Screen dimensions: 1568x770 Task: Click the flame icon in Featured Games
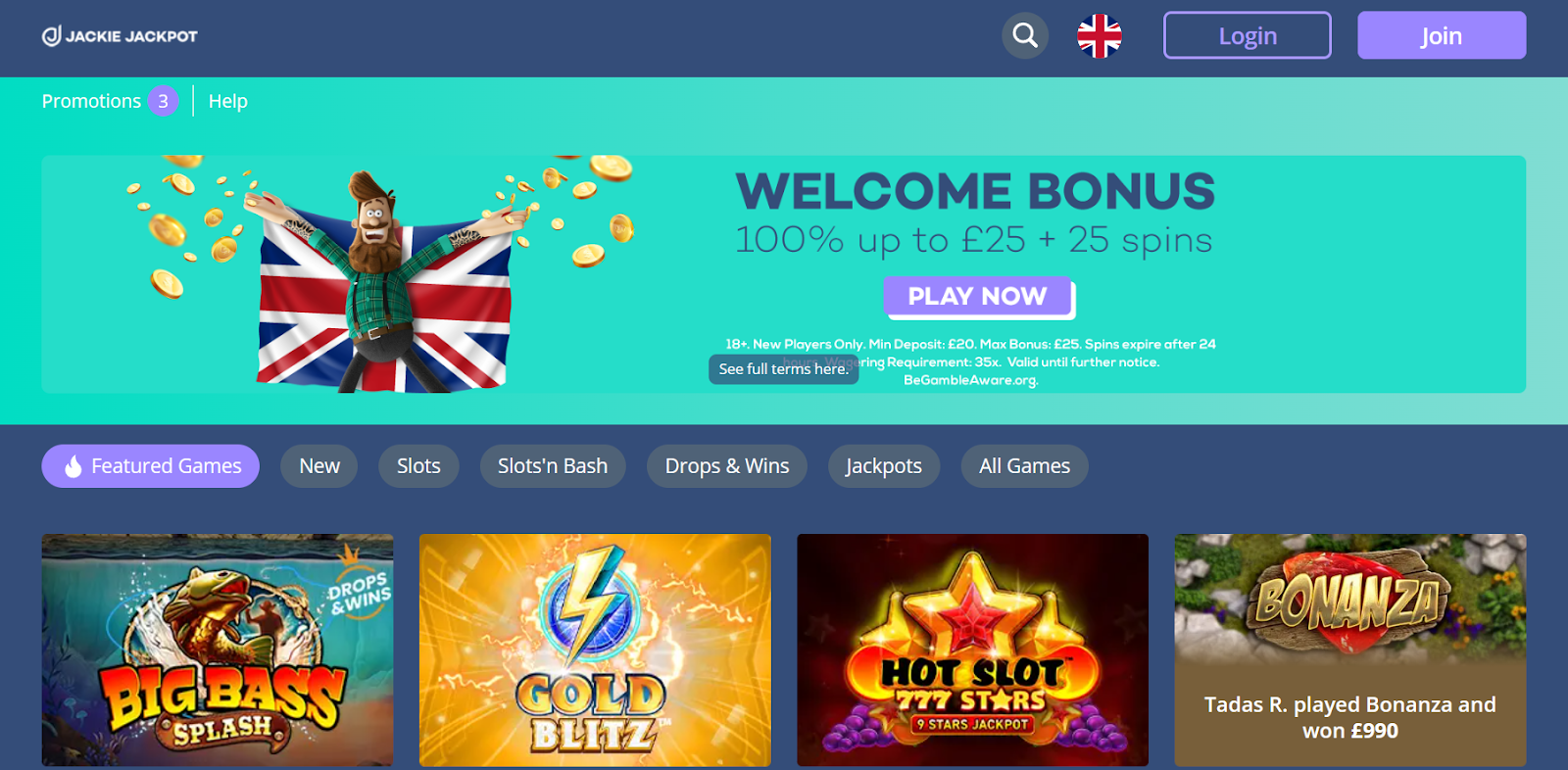tap(73, 466)
